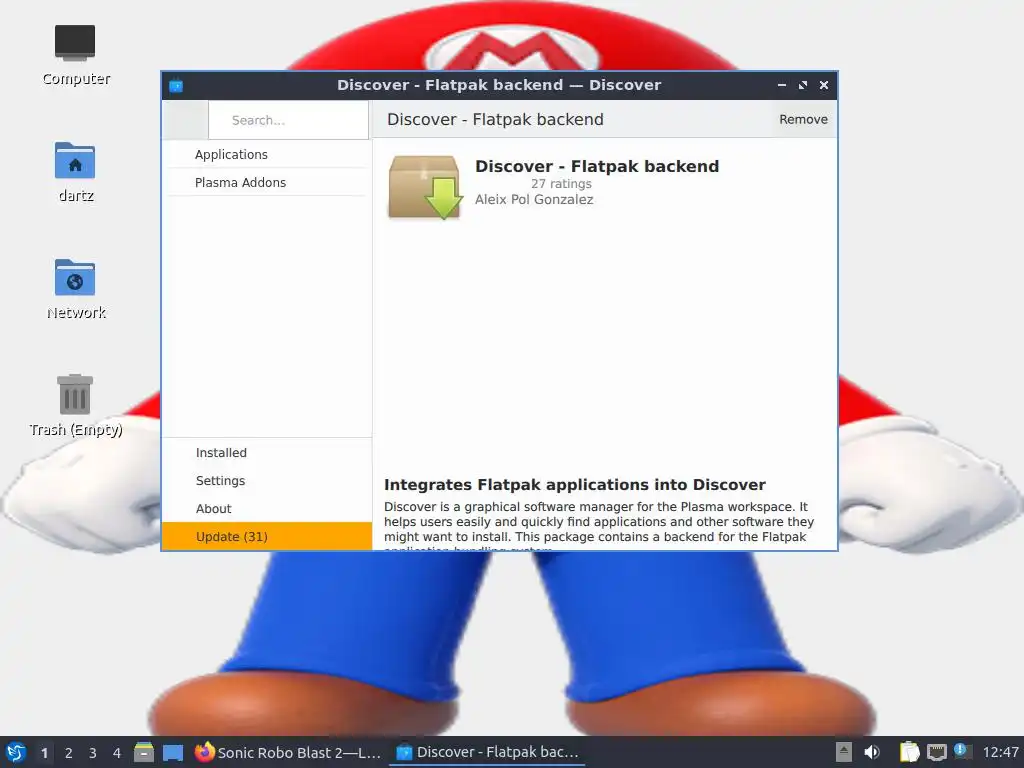This screenshot has height=768, width=1024.
Task: Select the dartz home folder icon
Action: 75,161
